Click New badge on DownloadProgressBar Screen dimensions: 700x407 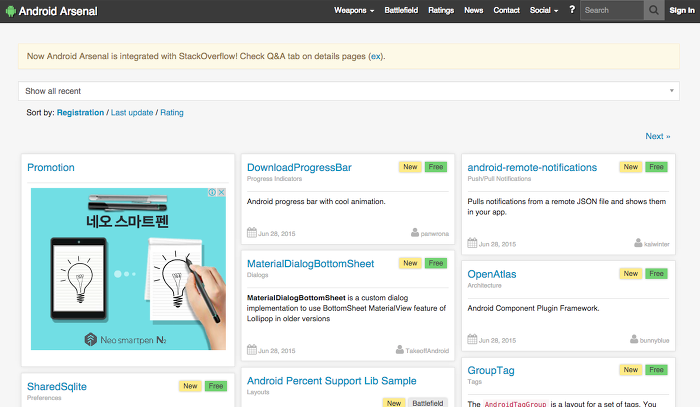(410, 167)
